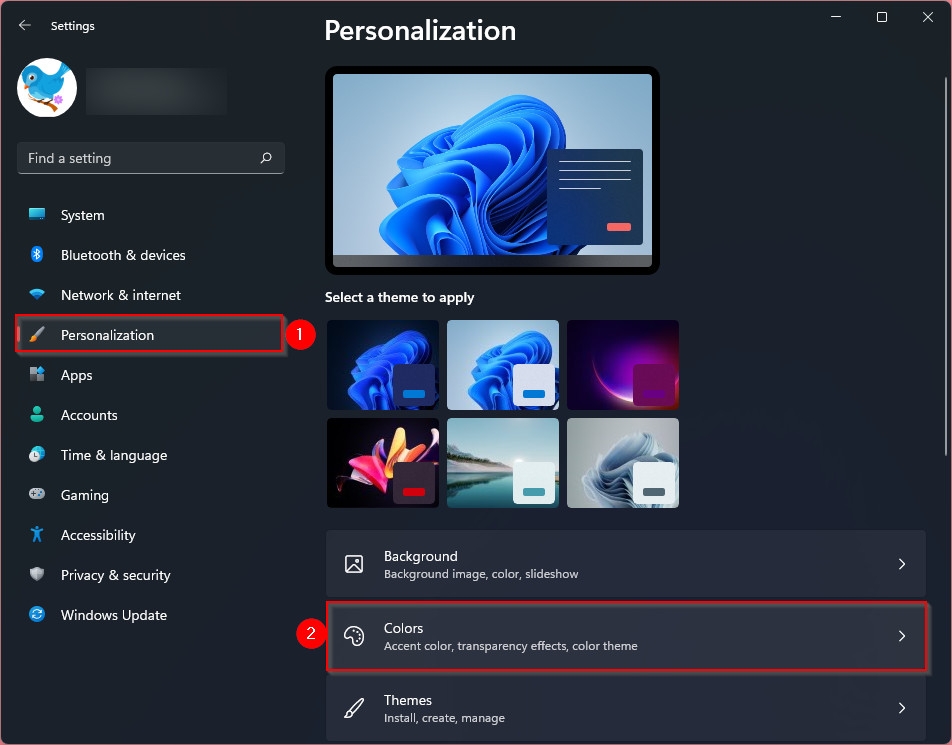This screenshot has width=952, height=745.
Task: Click the Network Wi-Fi icon
Action: (x=37, y=294)
